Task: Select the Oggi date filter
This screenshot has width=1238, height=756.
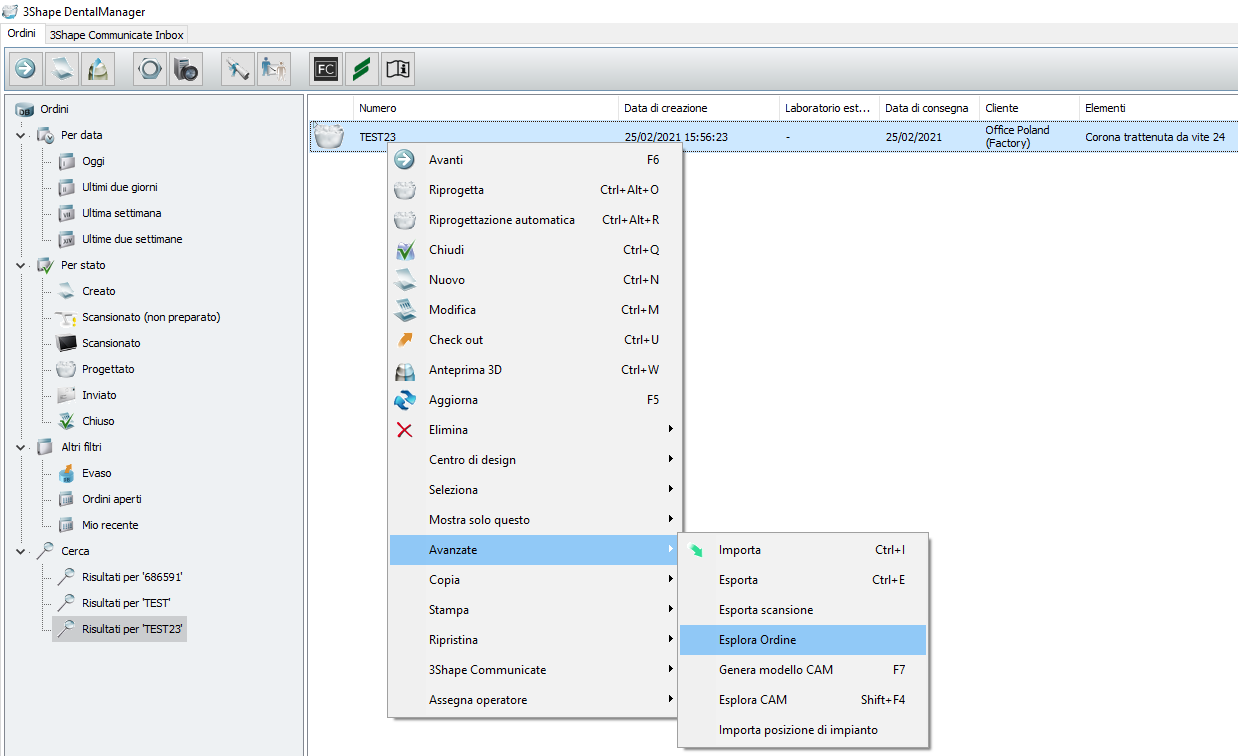Action: pyautogui.click(x=93, y=161)
